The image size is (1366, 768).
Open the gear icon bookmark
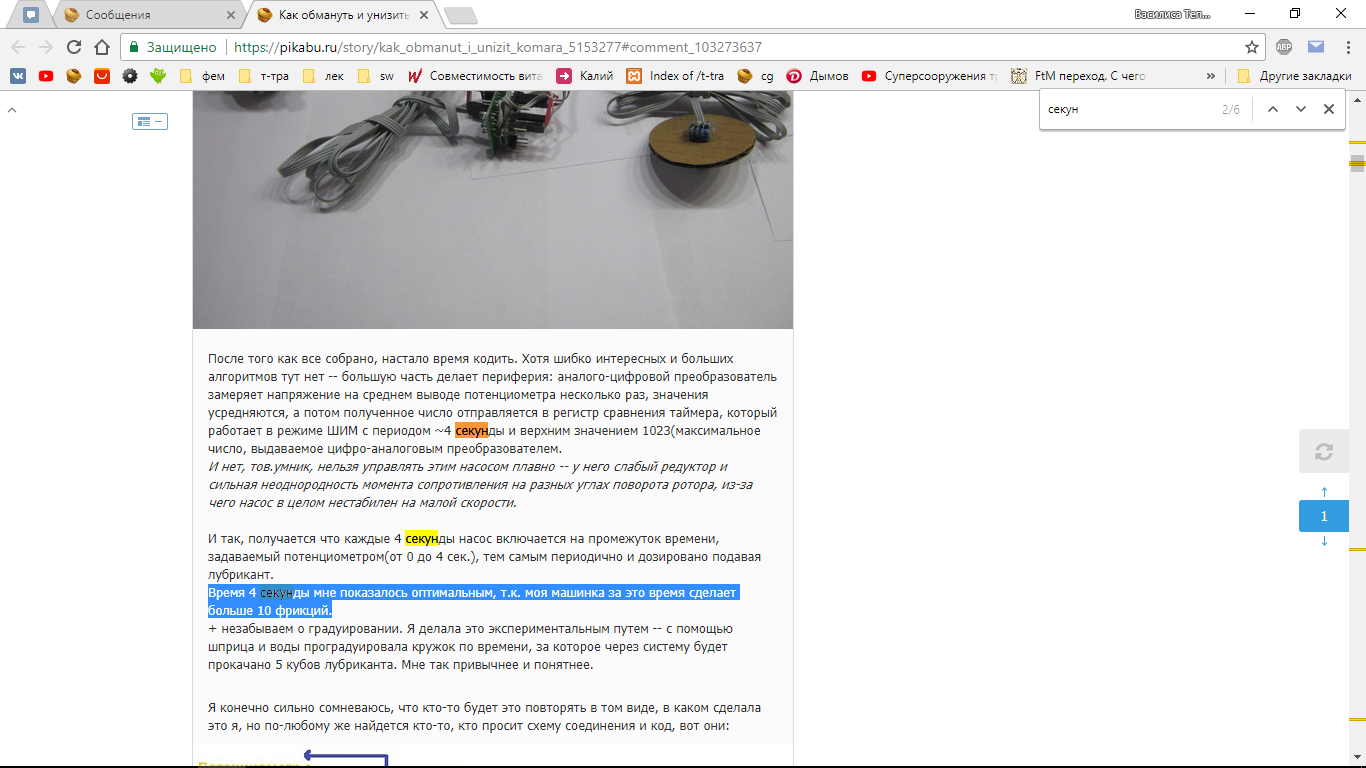click(130, 76)
